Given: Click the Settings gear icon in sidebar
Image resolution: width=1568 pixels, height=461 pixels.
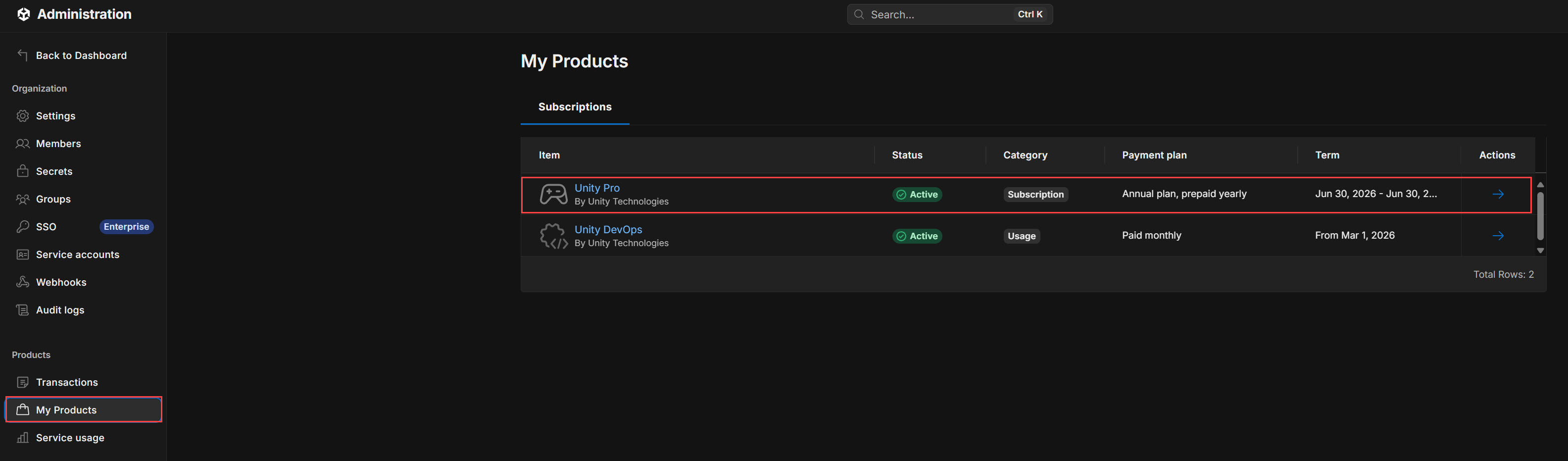Looking at the screenshot, I should [x=23, y=116].
